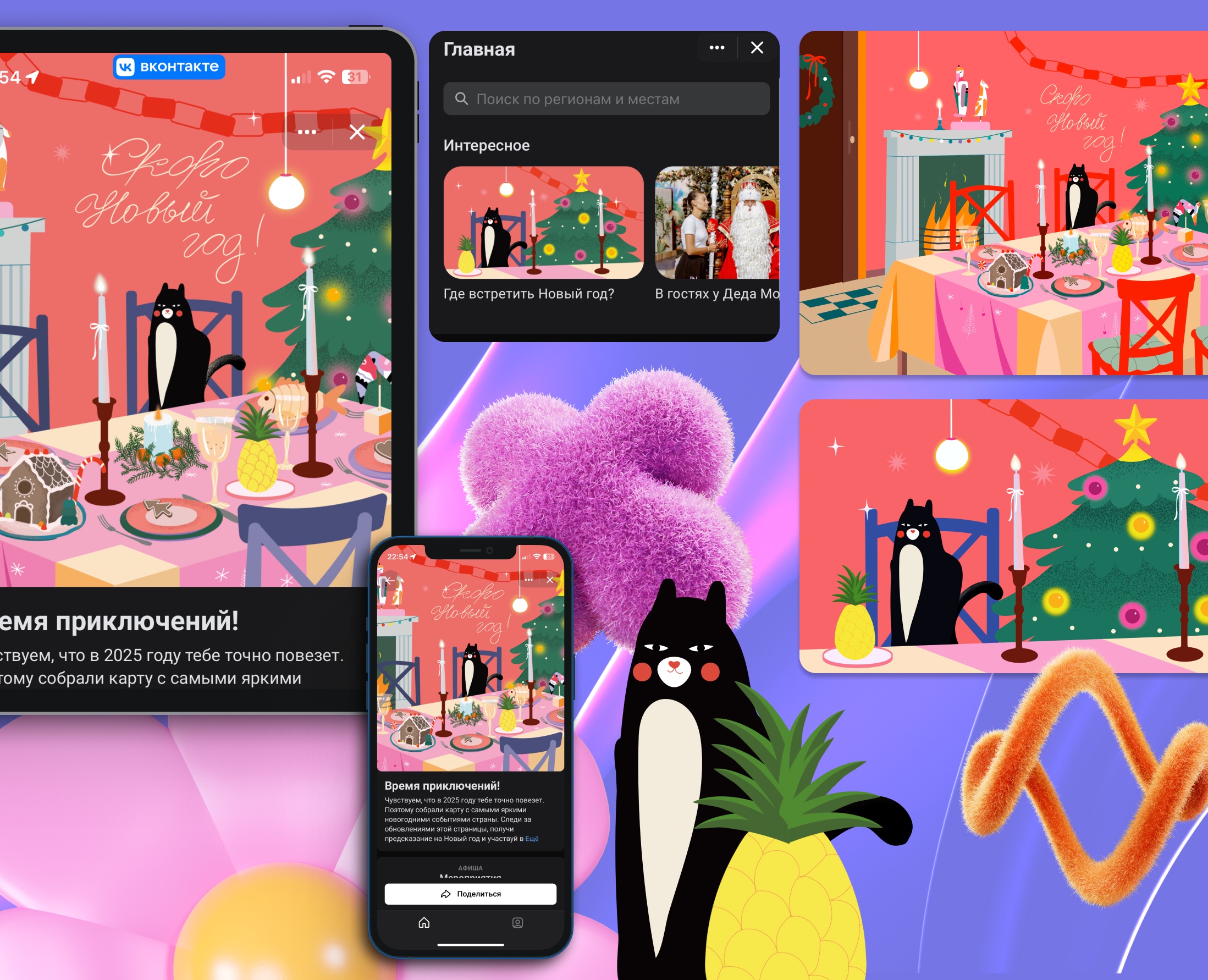Close the Главная panel with X
Image resolution: width=1208 pixels, height=980 pixels.
coord(757,48)
